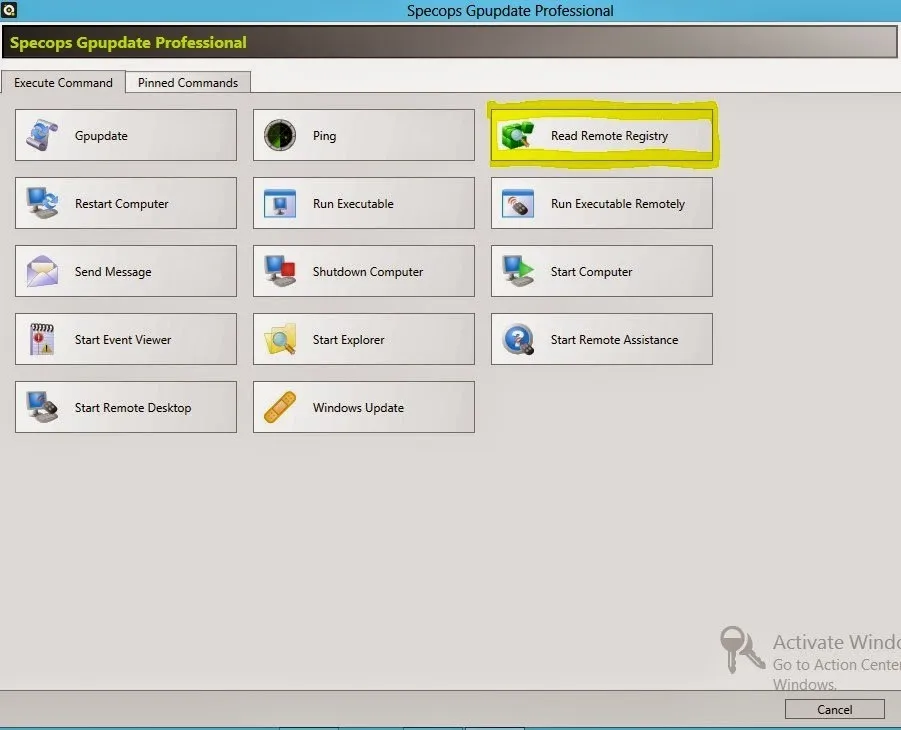Image resolution: width=901 pixels, height=730 pixels.
Task: Choose the Shutdown Computer command
Action: pyautogui.click(x=364, y=271)
